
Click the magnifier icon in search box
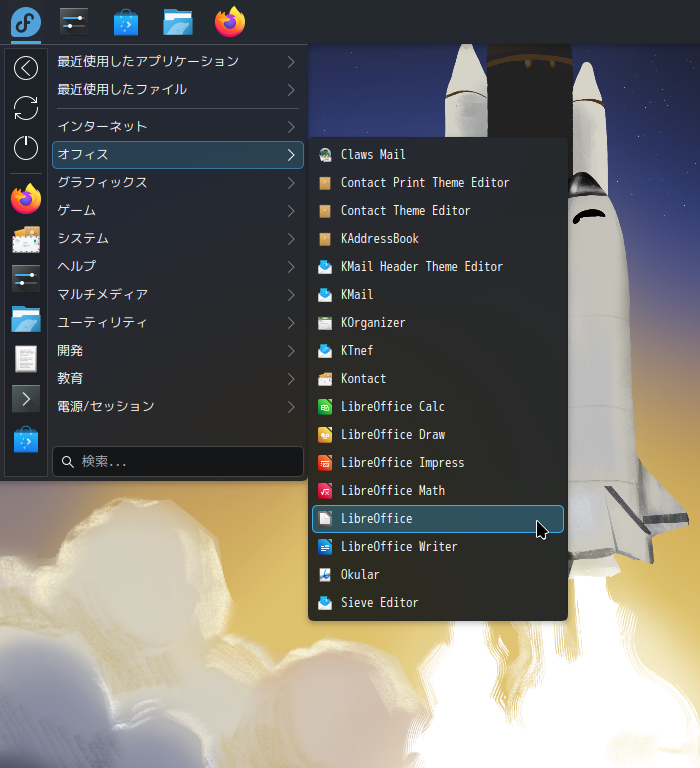click(68, 461)
